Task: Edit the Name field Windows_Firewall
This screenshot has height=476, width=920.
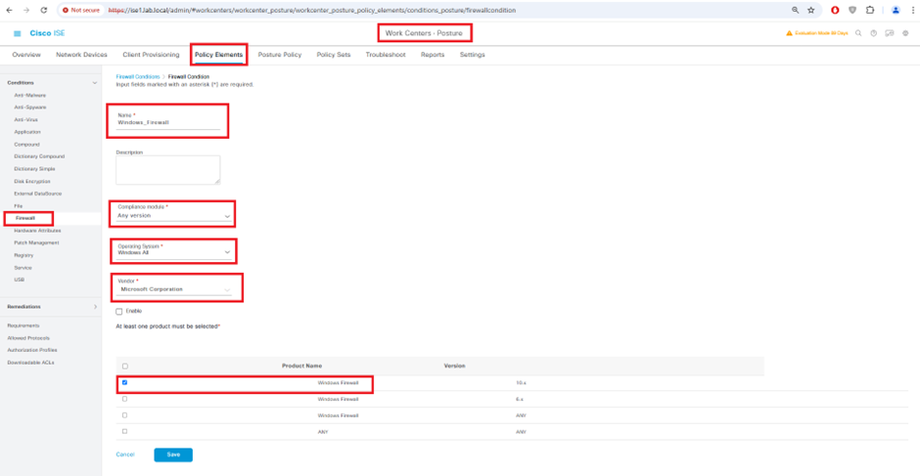Action: pos(168,123)
